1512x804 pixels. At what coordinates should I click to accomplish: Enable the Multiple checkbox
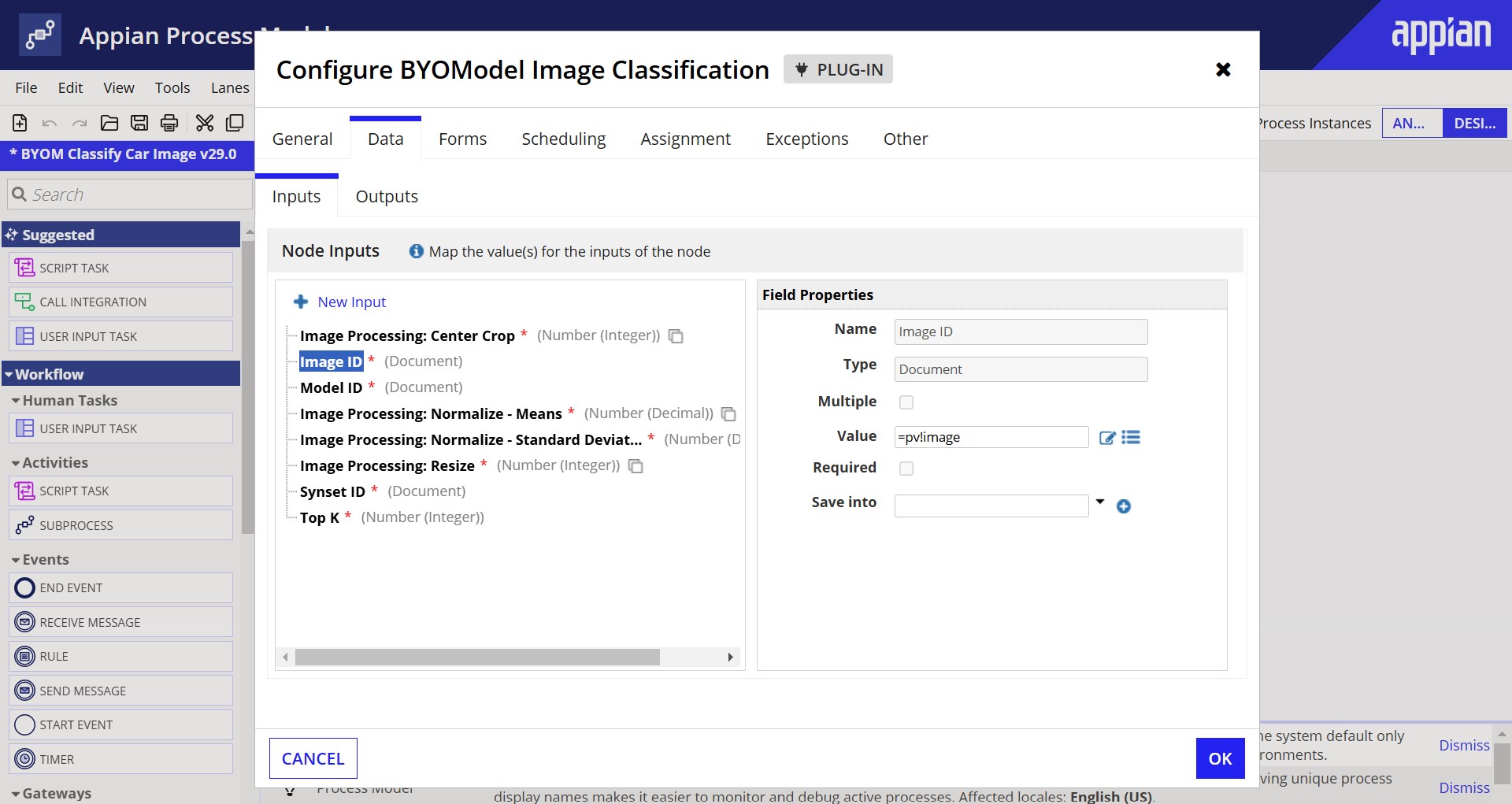click(x=906, y=402)
